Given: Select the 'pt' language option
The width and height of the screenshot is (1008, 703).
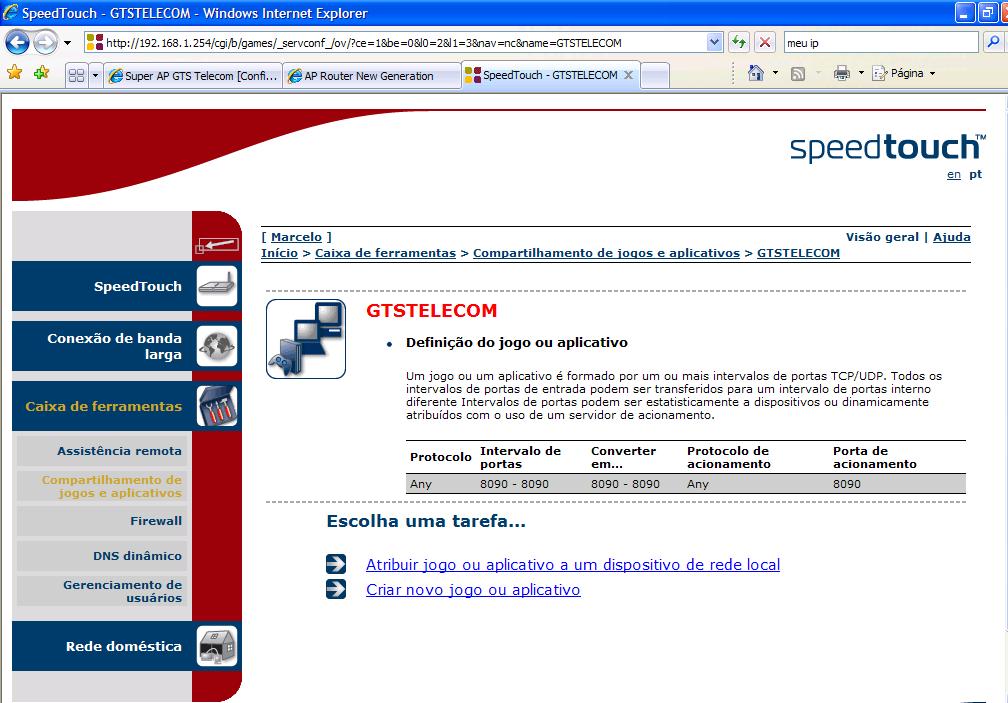Looking at the screenshot, I should coord(975,174).
